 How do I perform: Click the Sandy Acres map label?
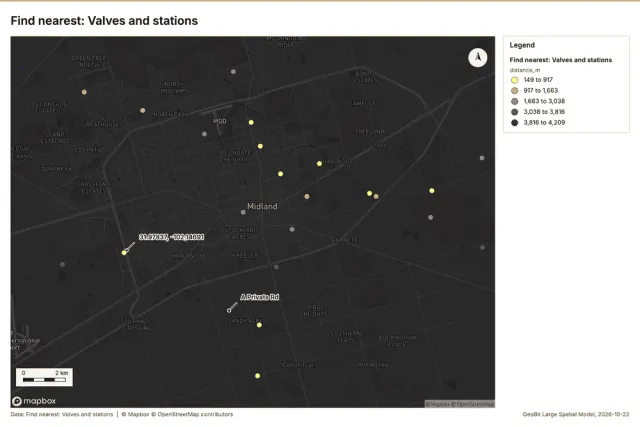pyautogui.click(x=247, y=321)
